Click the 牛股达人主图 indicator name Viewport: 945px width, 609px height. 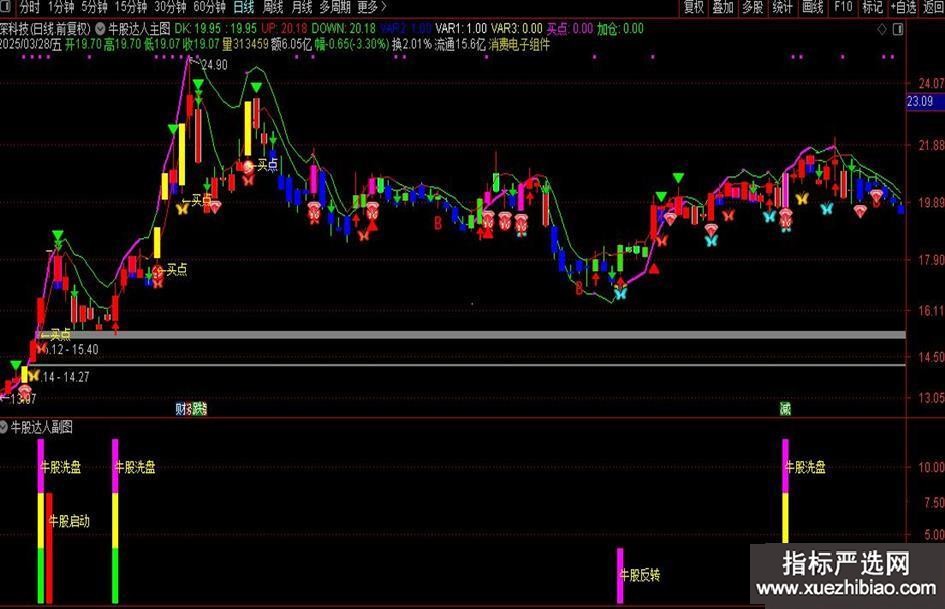pyautogui.click(x=139, y=28)
